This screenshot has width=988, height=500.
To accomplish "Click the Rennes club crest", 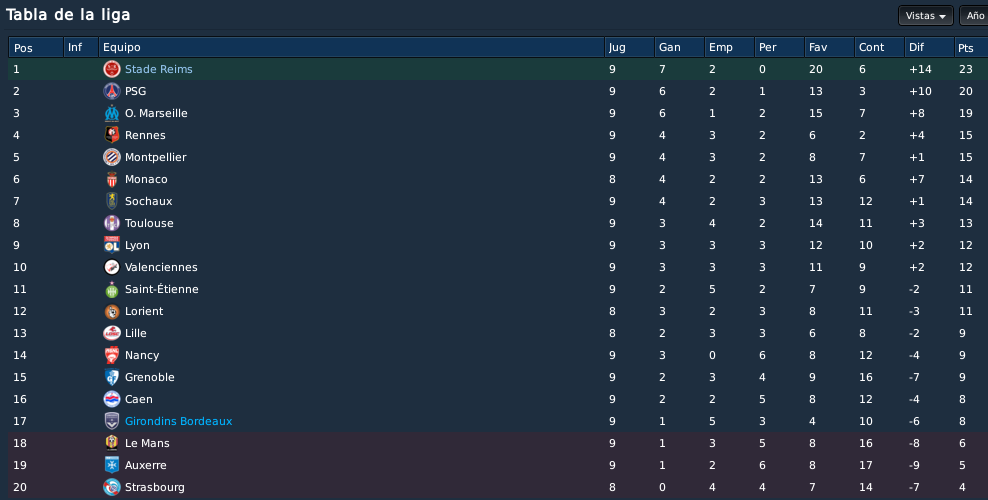I will (x=112, y=135).
